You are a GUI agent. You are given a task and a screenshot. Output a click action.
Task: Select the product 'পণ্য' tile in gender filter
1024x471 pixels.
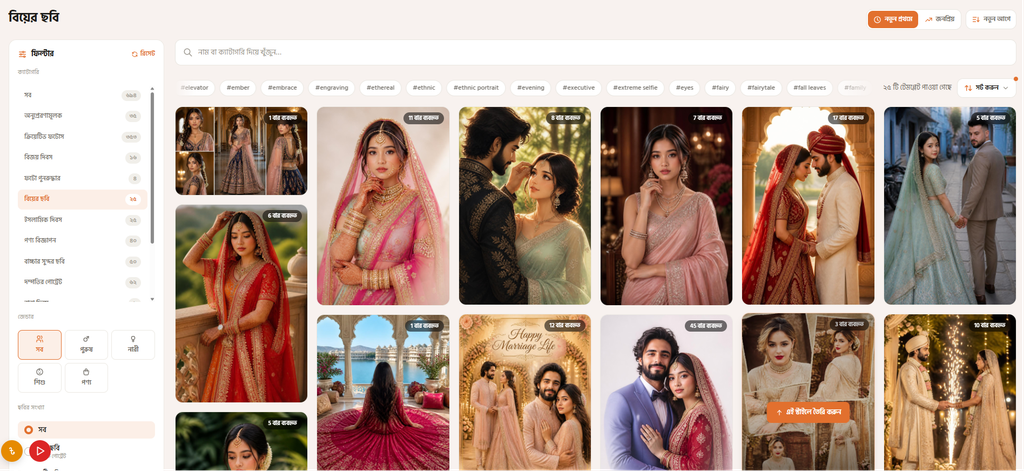(x=86, y=378)
